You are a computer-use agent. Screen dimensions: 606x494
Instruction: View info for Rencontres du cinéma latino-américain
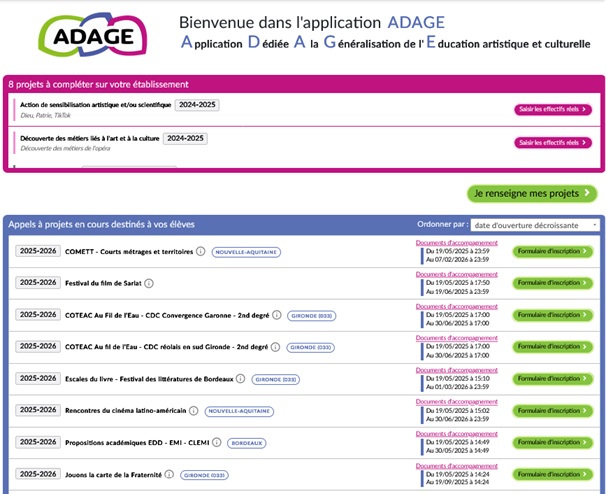pos(194,411)
